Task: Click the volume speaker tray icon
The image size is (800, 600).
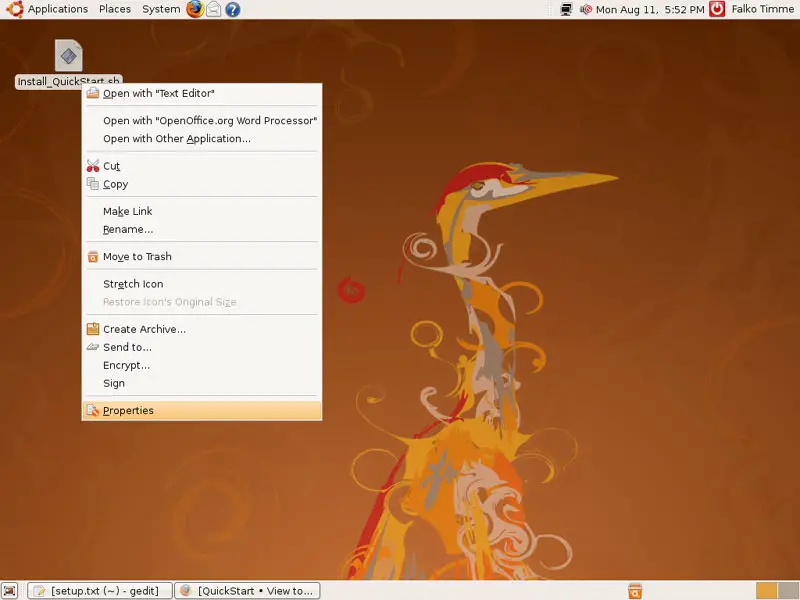Action: (x=586, y=9)
